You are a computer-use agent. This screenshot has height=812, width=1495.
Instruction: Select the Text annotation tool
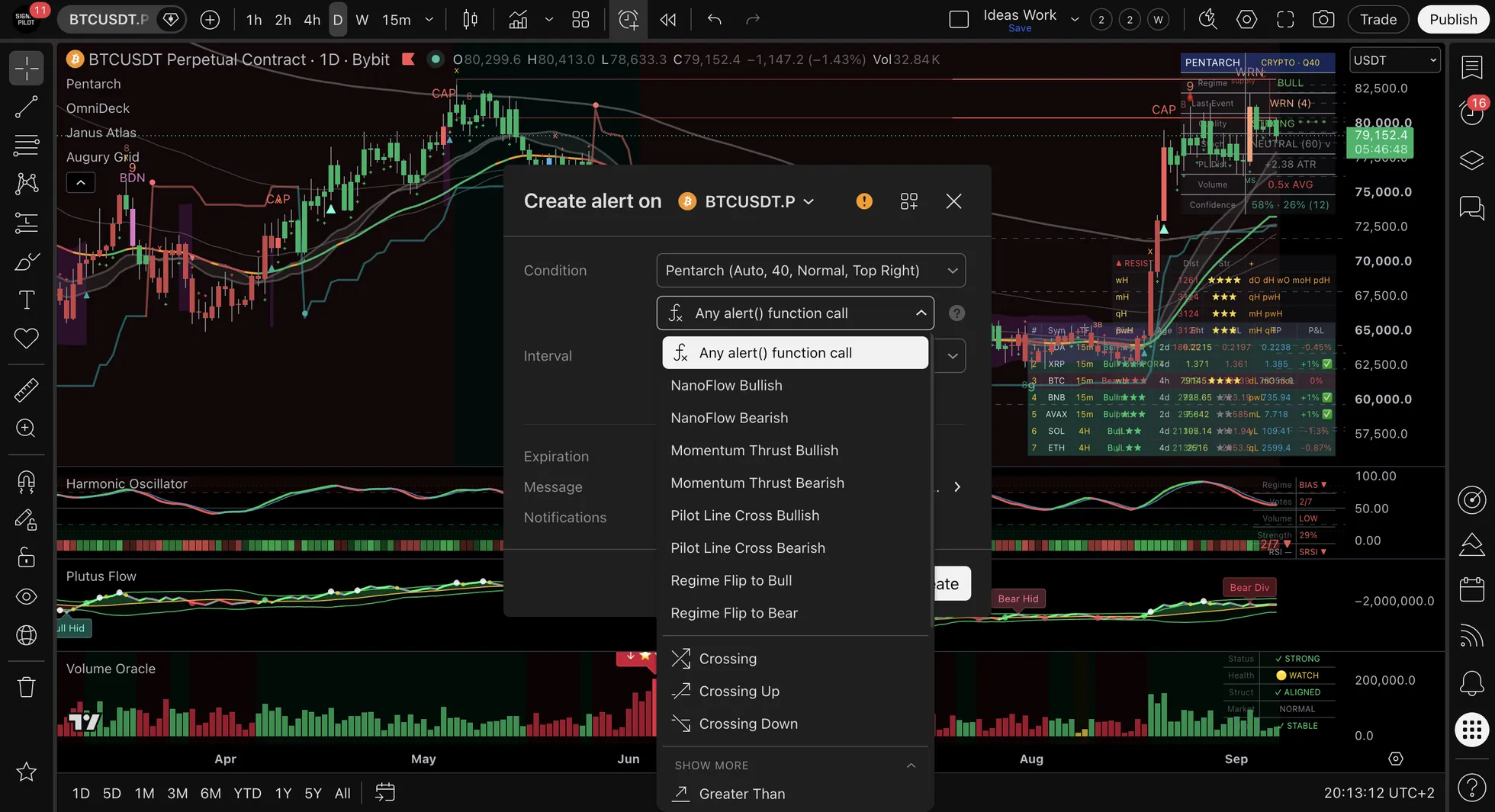pos(26,300)
